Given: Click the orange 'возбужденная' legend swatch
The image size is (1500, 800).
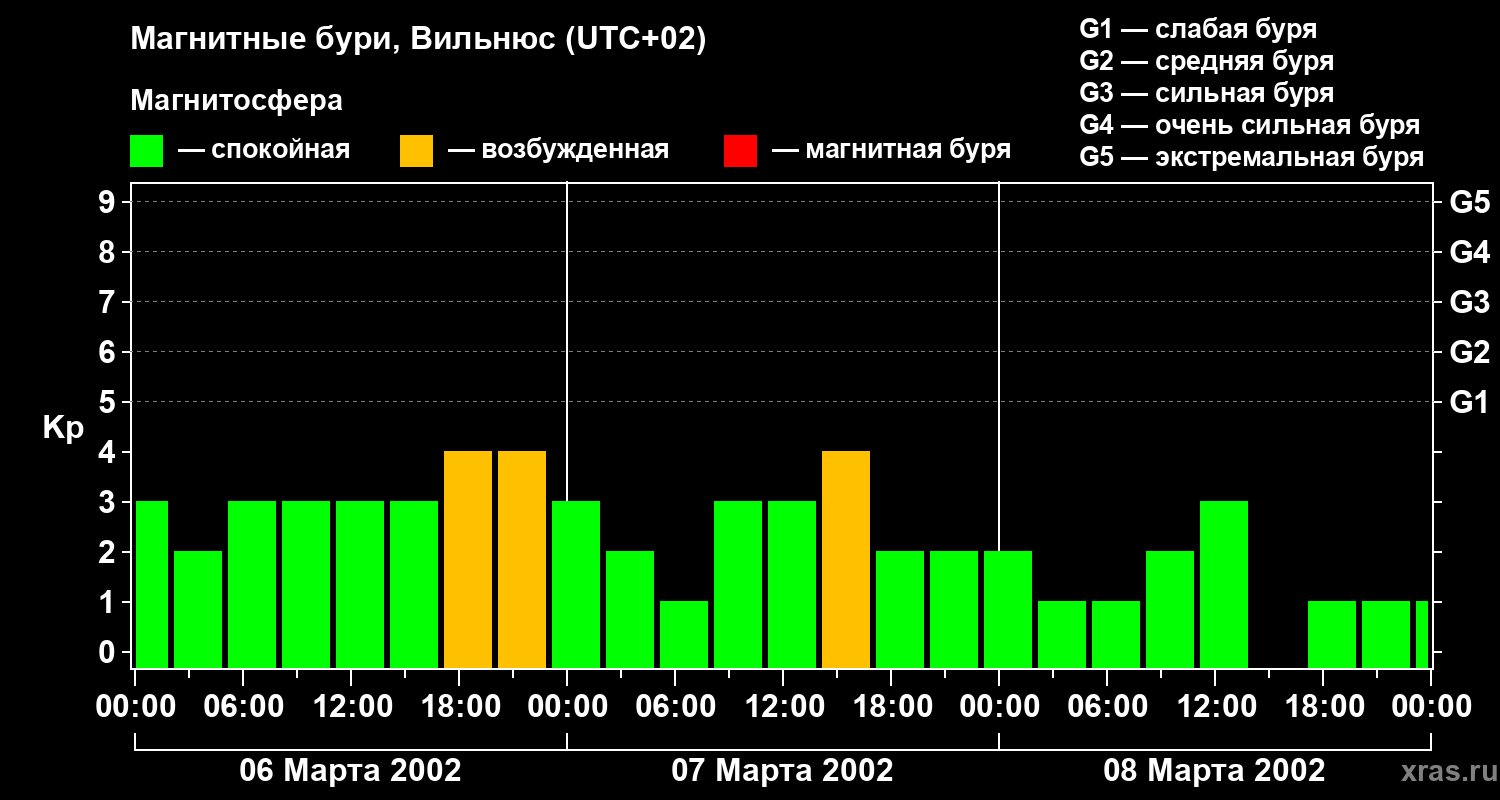Looking at the screenshot, I should [x=417, y=151].
